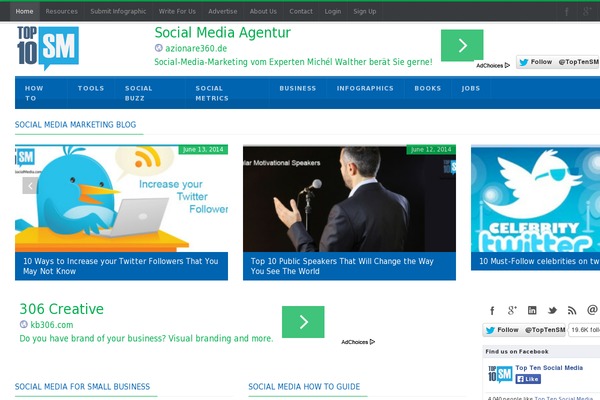
Task: Open the sidebar Facebook social icon
Action: click(492, 310)
